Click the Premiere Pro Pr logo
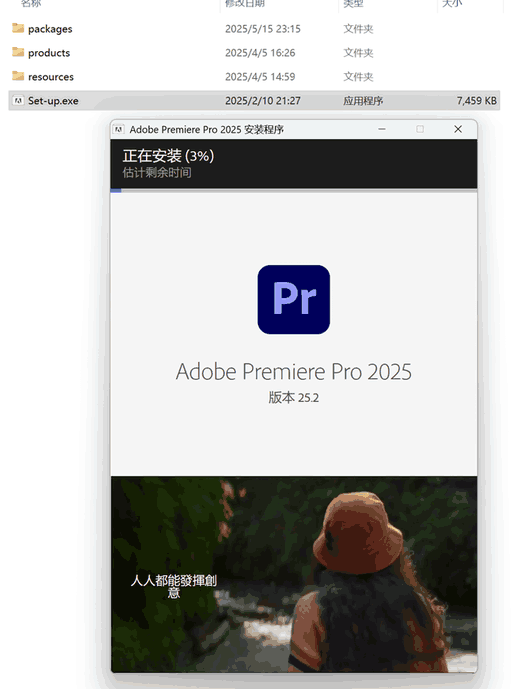519x689 pixels. pyautogui.click(x=294, y=299)
